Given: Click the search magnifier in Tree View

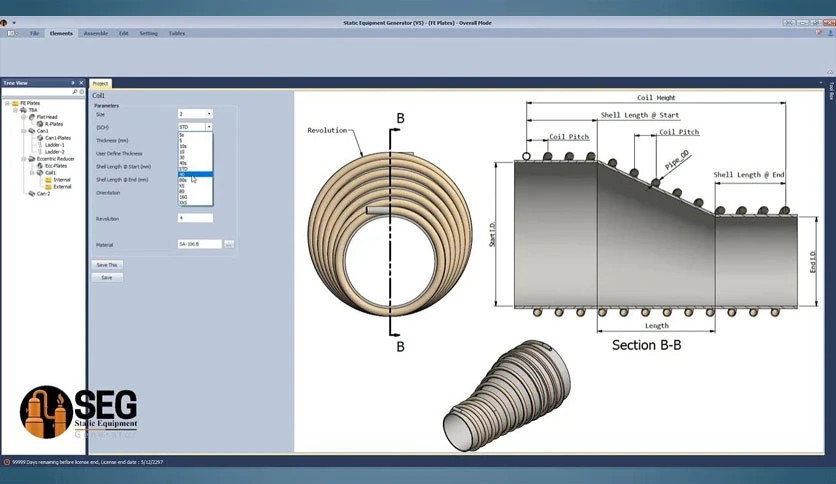Looking at the screenshot, I should click(x=75, y=92).
